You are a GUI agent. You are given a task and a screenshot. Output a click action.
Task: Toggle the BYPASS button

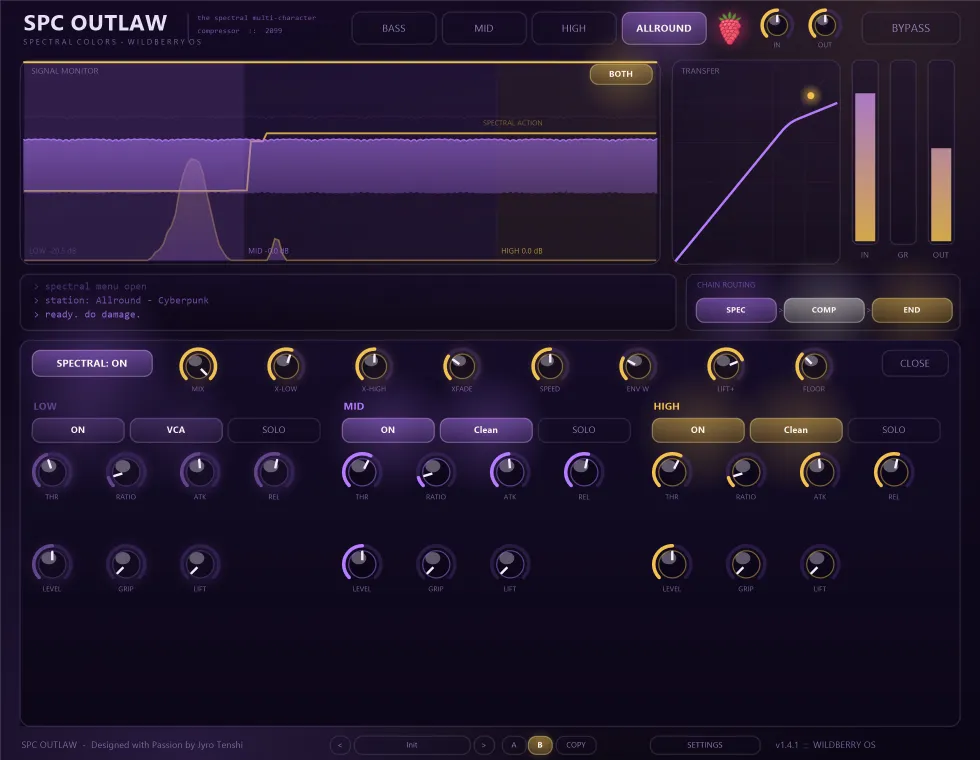(911, 28)
